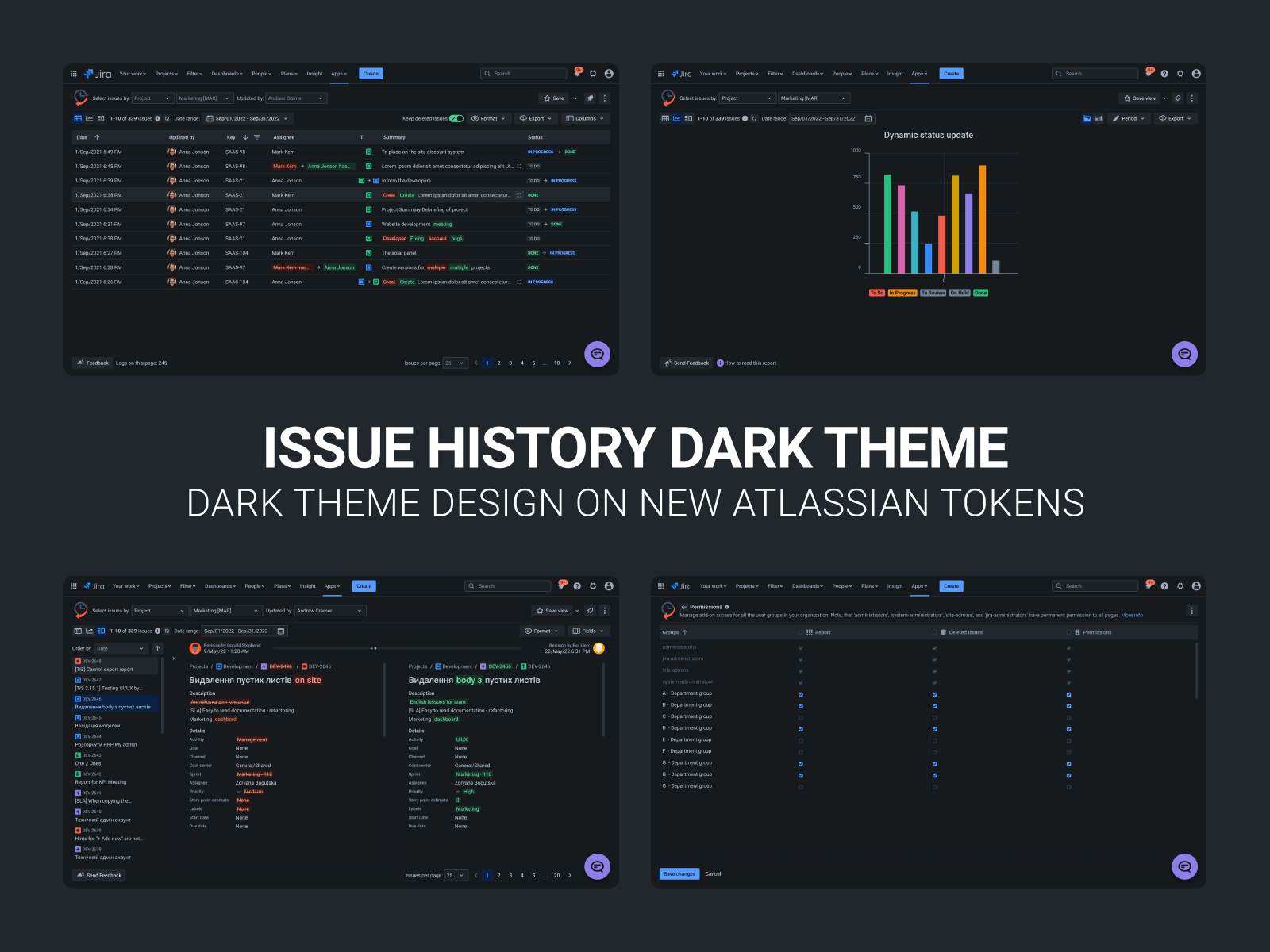Click Create button in the table view panel
This screenshot has height=952, width=1270.
(x=371, y=74)
